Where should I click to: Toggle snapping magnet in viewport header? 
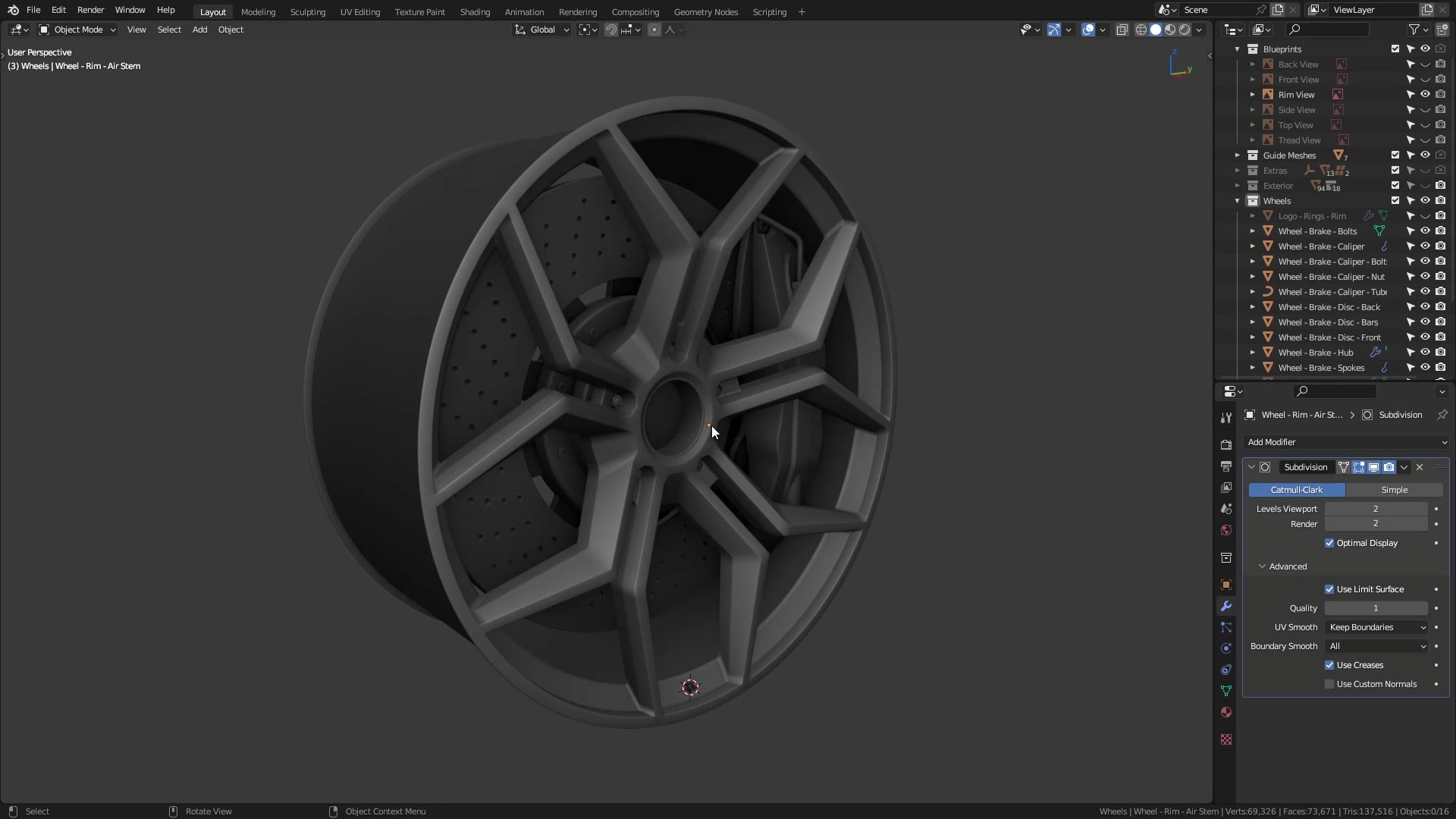(610, 30)
